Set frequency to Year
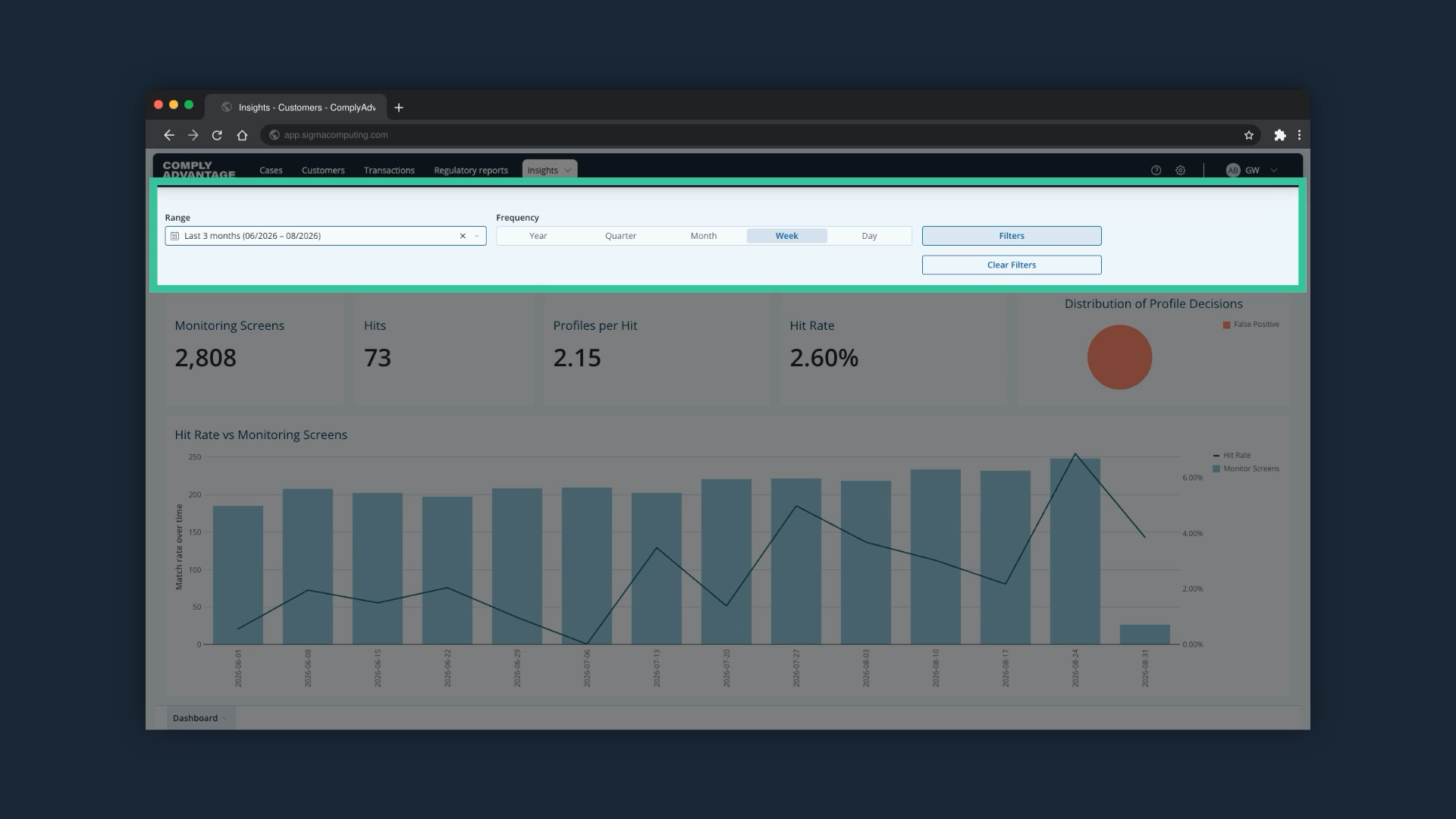The height and width of the screenshot is (819, 1456). [538, 236]
